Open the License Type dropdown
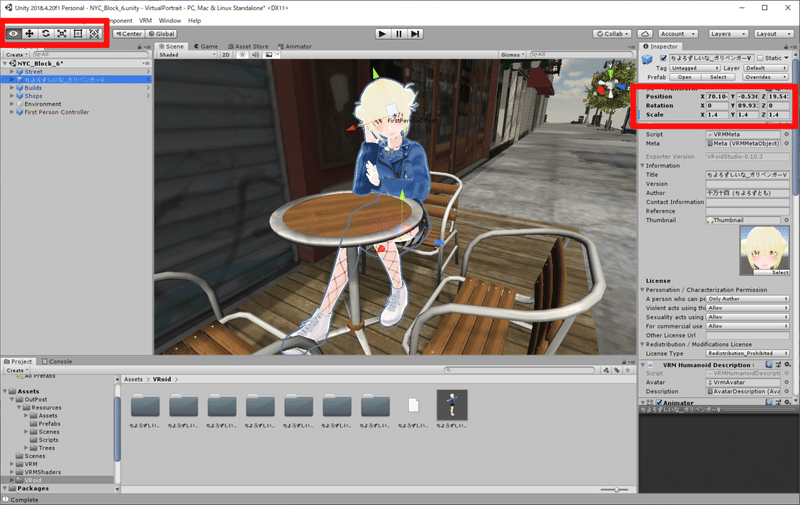 [747, 354]
